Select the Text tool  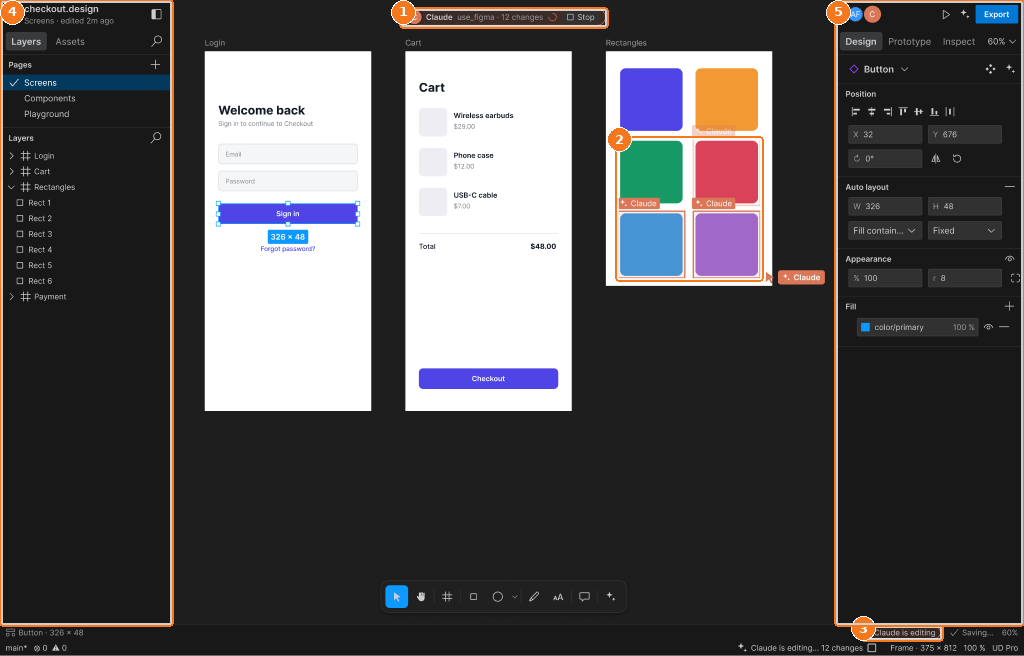click(x=558, y=597)
